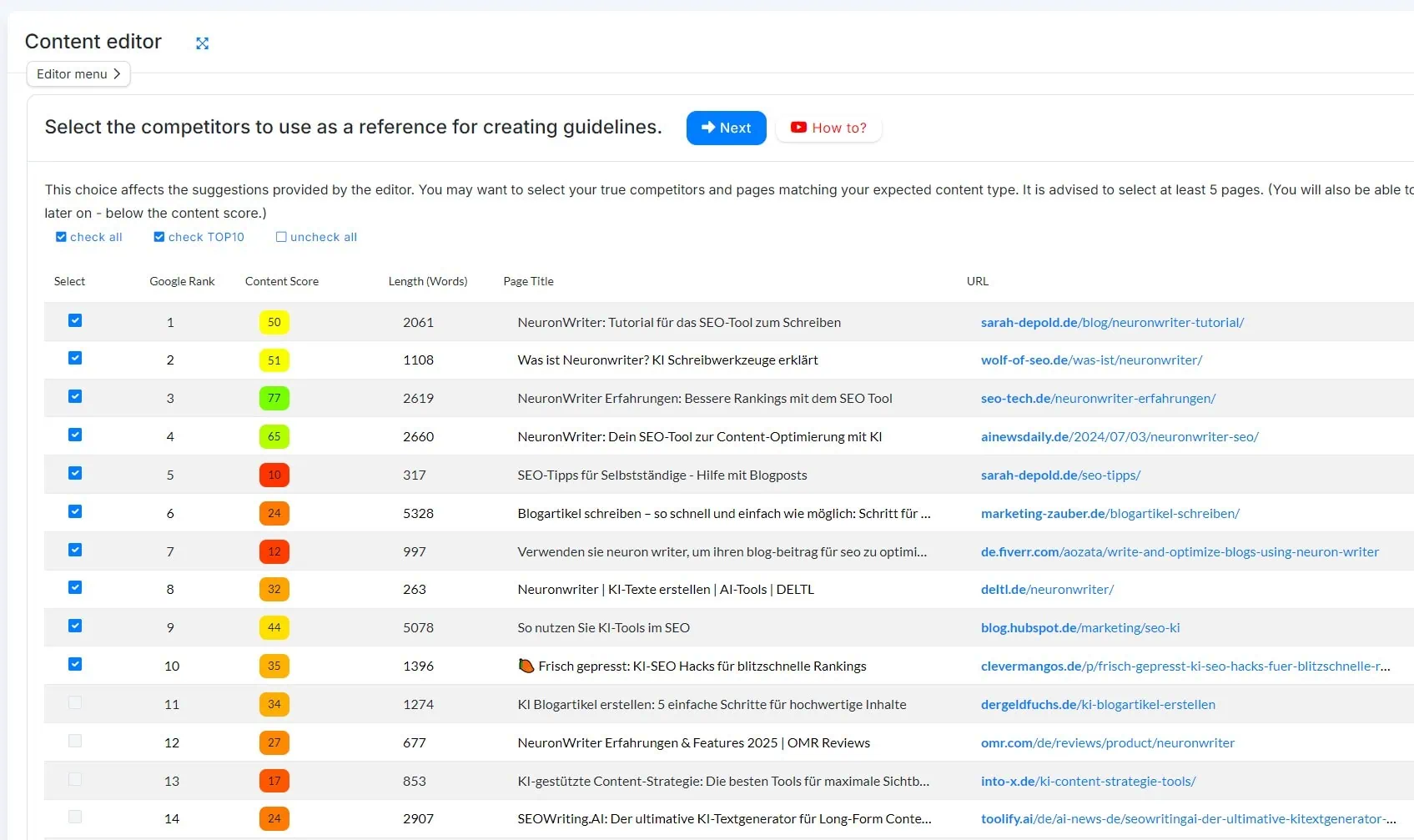Open sarah-depold.de seo-tipps link
1414x840 pixels.
1060,475
